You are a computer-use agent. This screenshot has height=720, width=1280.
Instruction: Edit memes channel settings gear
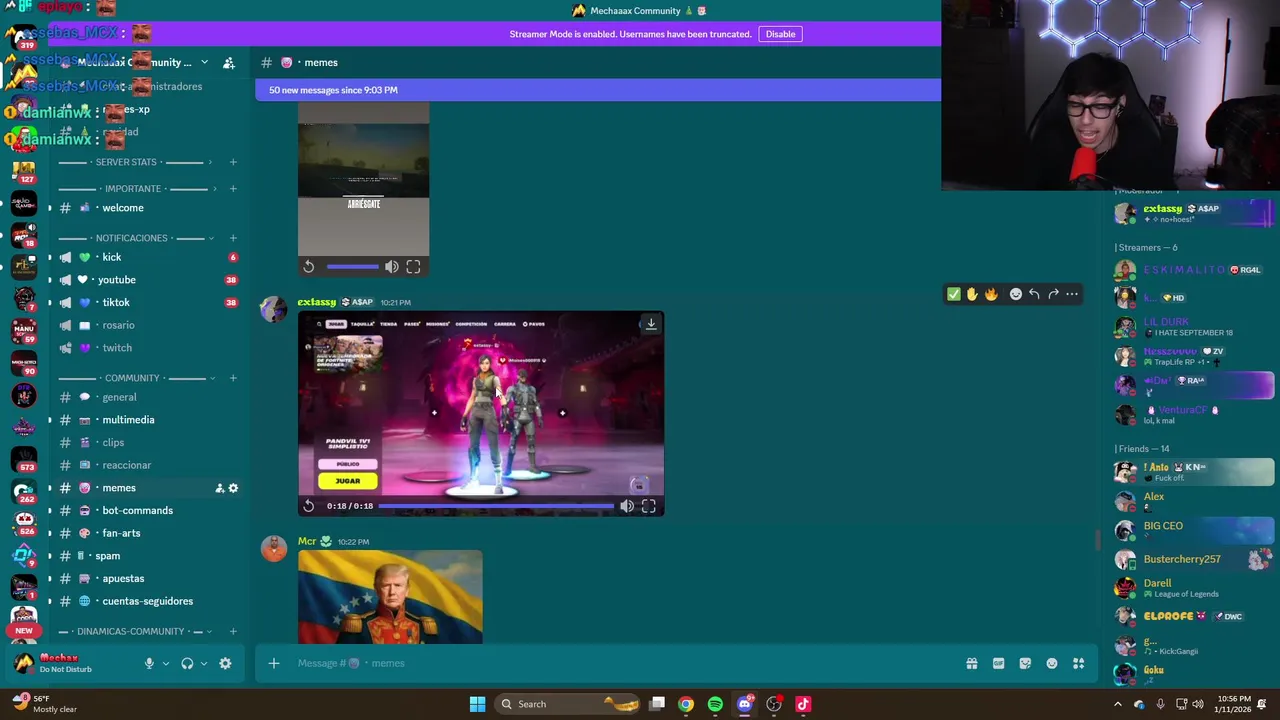point(233,488)
